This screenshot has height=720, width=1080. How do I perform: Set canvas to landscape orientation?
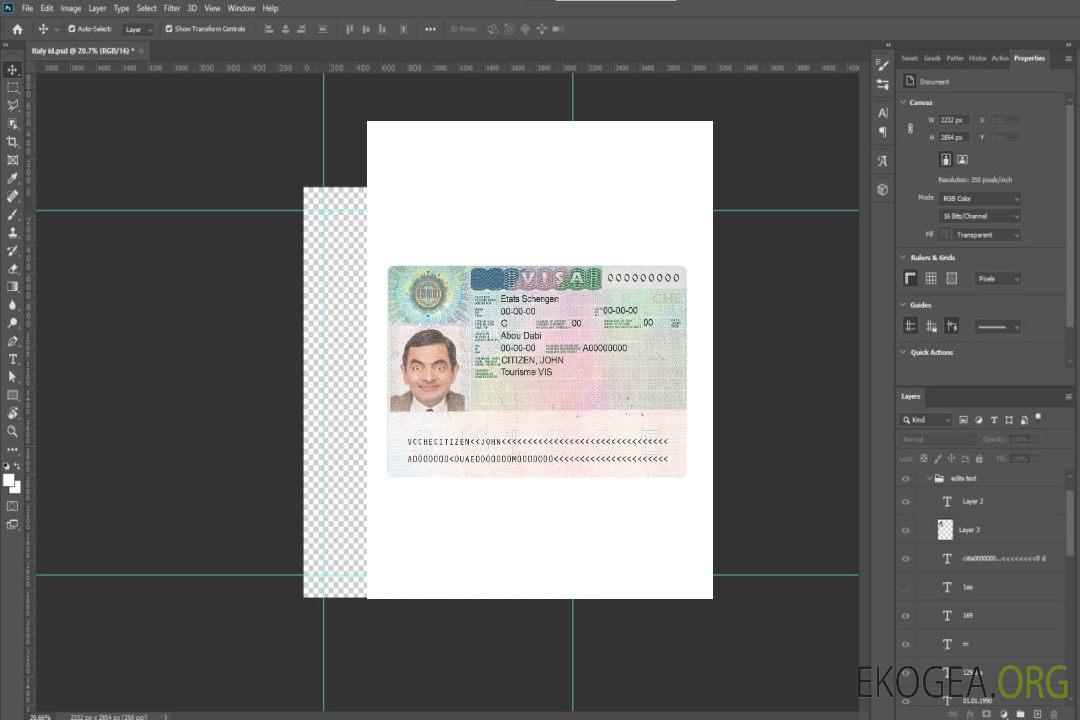(x=962, y=160)
